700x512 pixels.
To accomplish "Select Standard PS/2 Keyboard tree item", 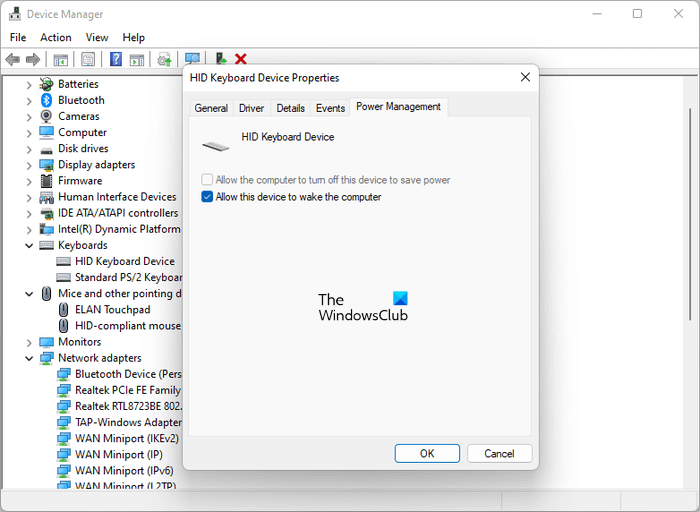I will [128, 277].
